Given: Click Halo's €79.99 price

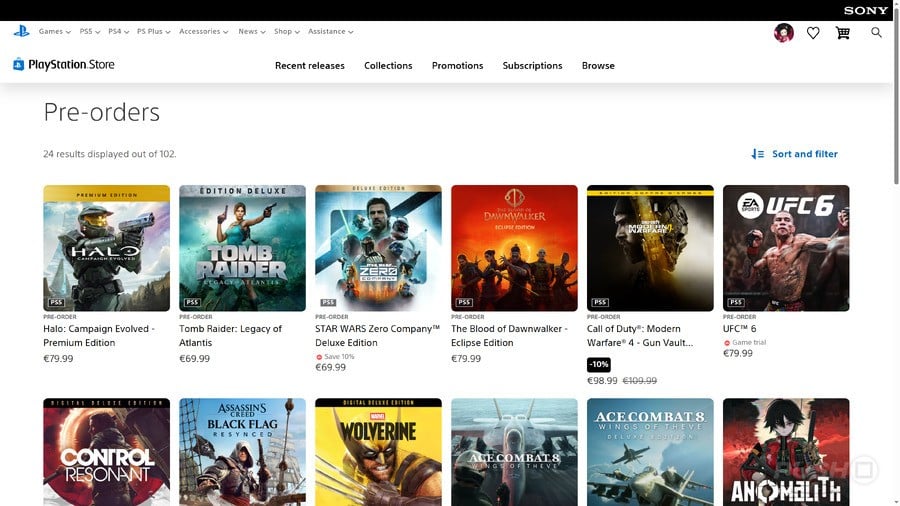Looking at the screenshot, I should coord(58,359).
